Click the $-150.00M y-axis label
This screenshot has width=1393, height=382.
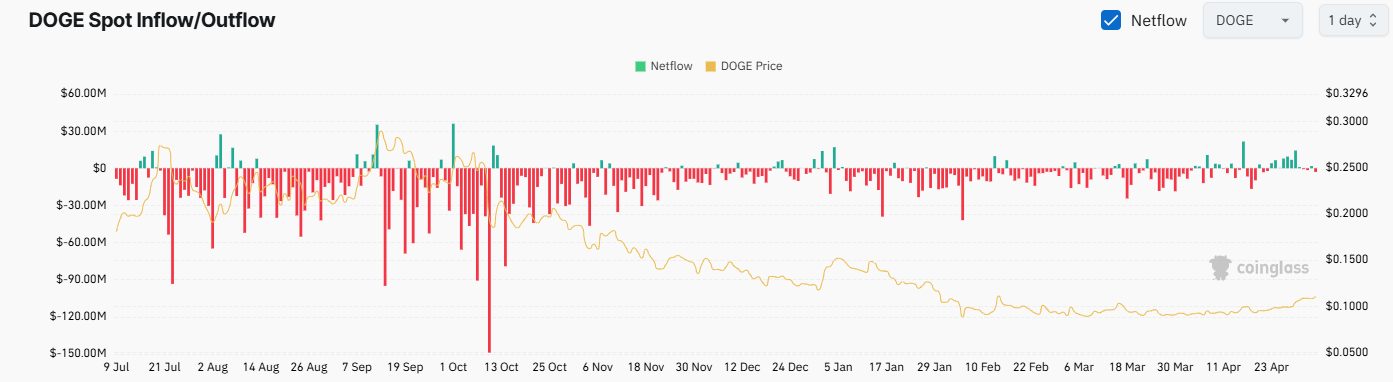(x=79, y=353)
